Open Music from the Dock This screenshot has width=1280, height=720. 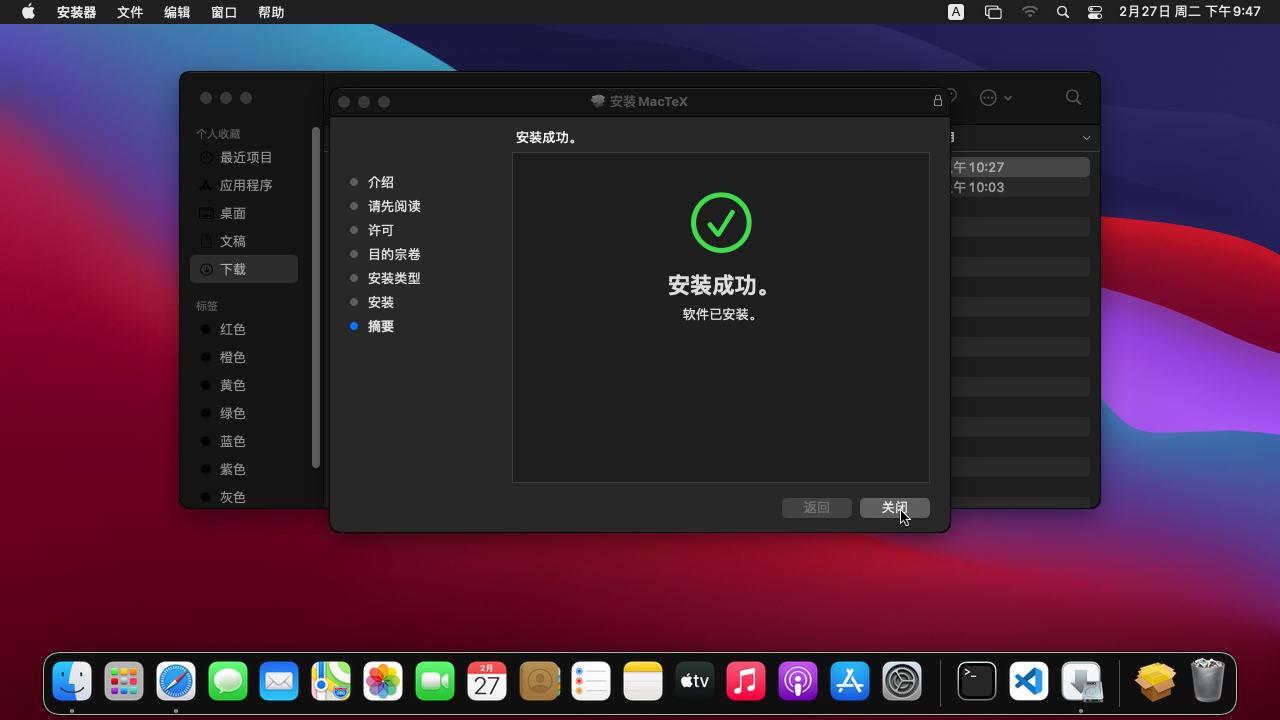pyautogui.click(x=746, y=682)
